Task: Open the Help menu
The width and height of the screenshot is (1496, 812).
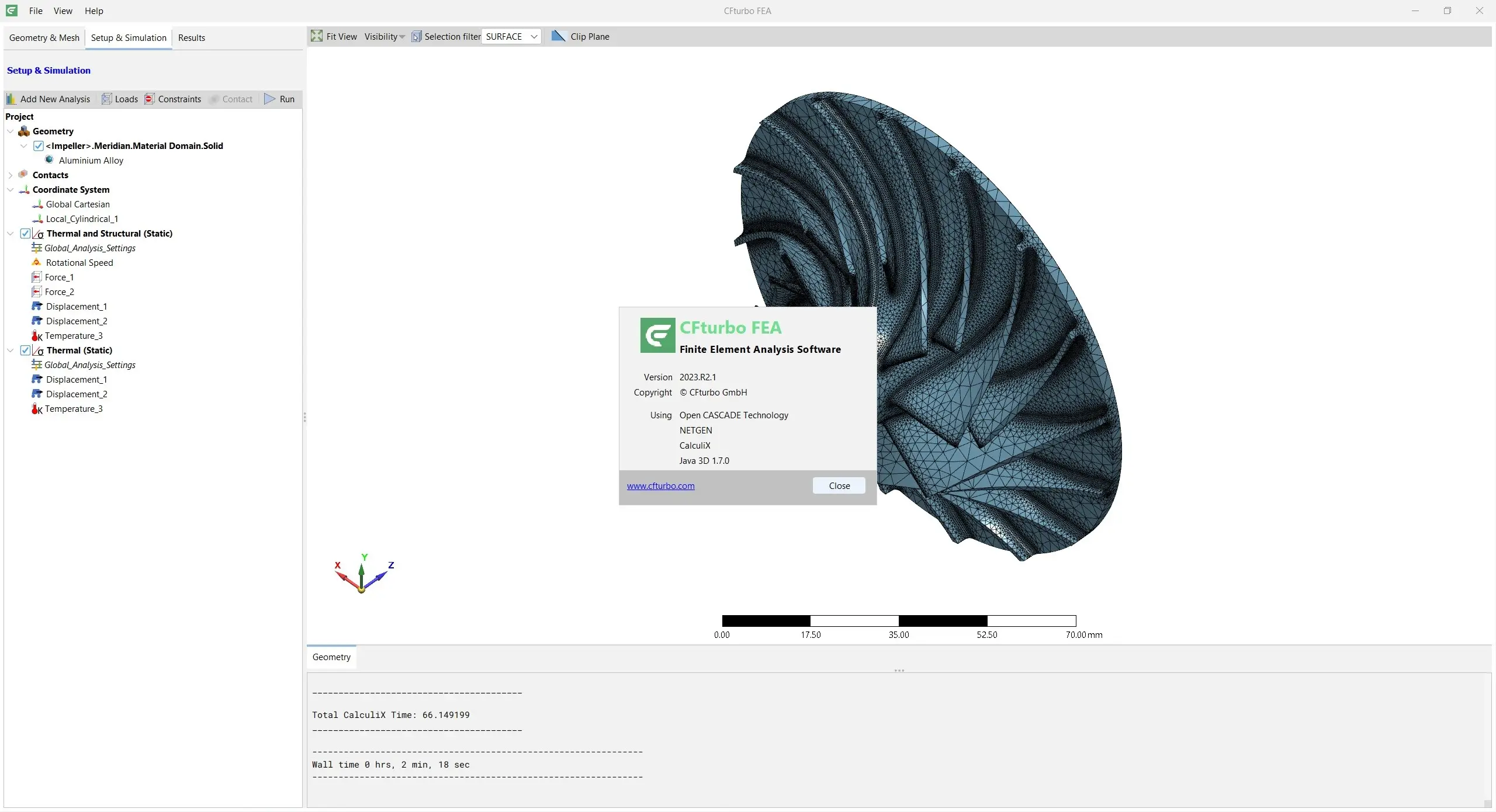Action: [93, 11]
